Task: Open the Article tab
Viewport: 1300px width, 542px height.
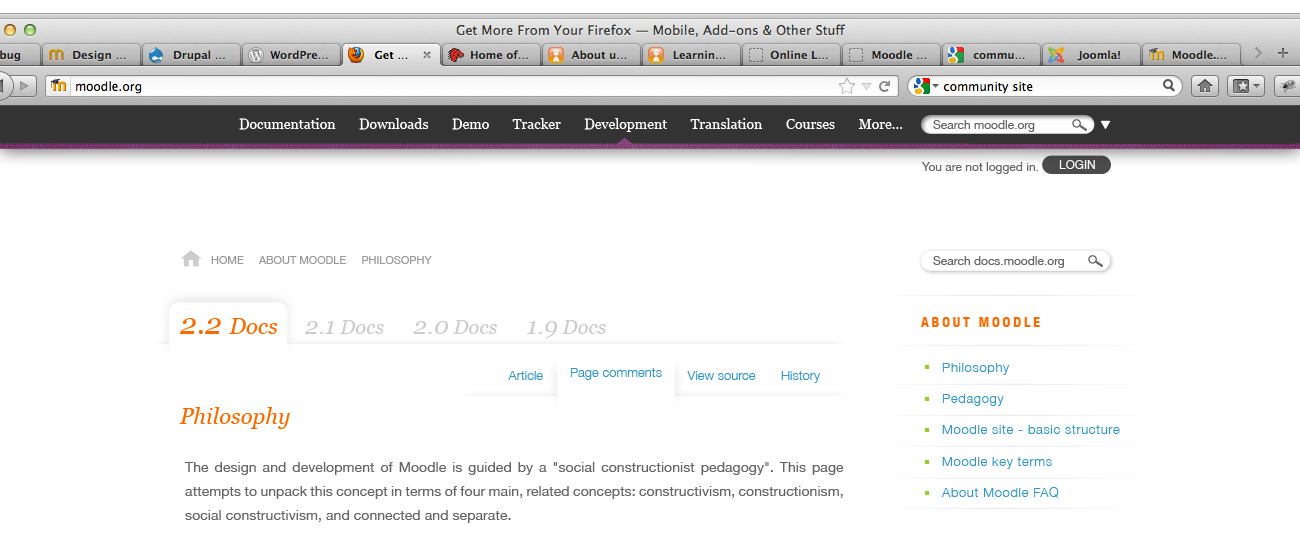Action: tap(525, 376)
